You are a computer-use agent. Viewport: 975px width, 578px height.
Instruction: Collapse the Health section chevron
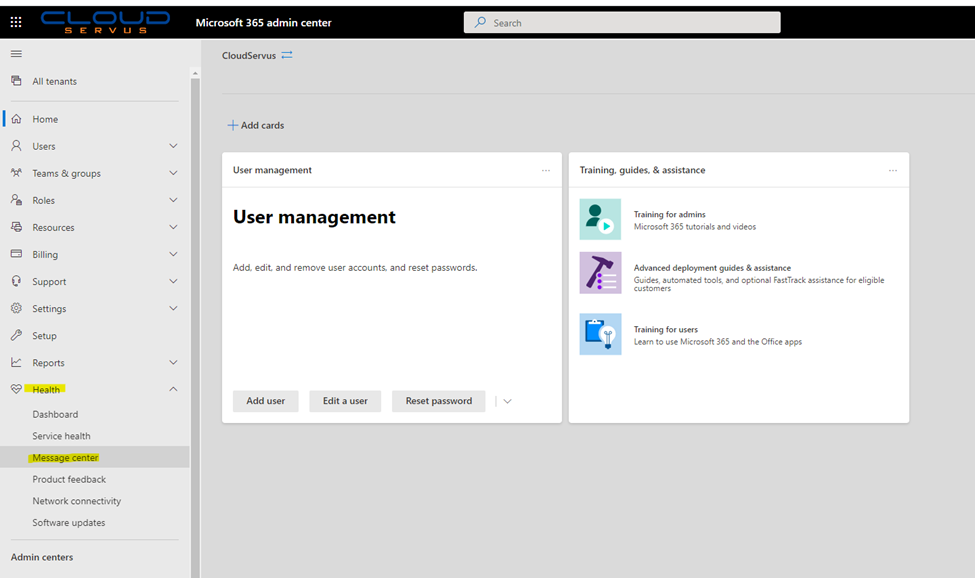[172, 389]
